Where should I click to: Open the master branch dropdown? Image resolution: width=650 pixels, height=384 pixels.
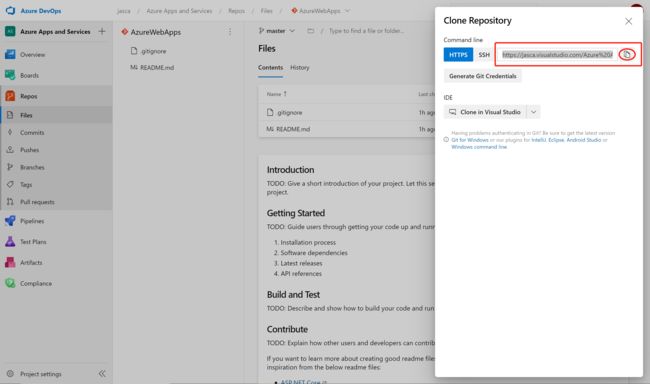[x=276, y=31]
